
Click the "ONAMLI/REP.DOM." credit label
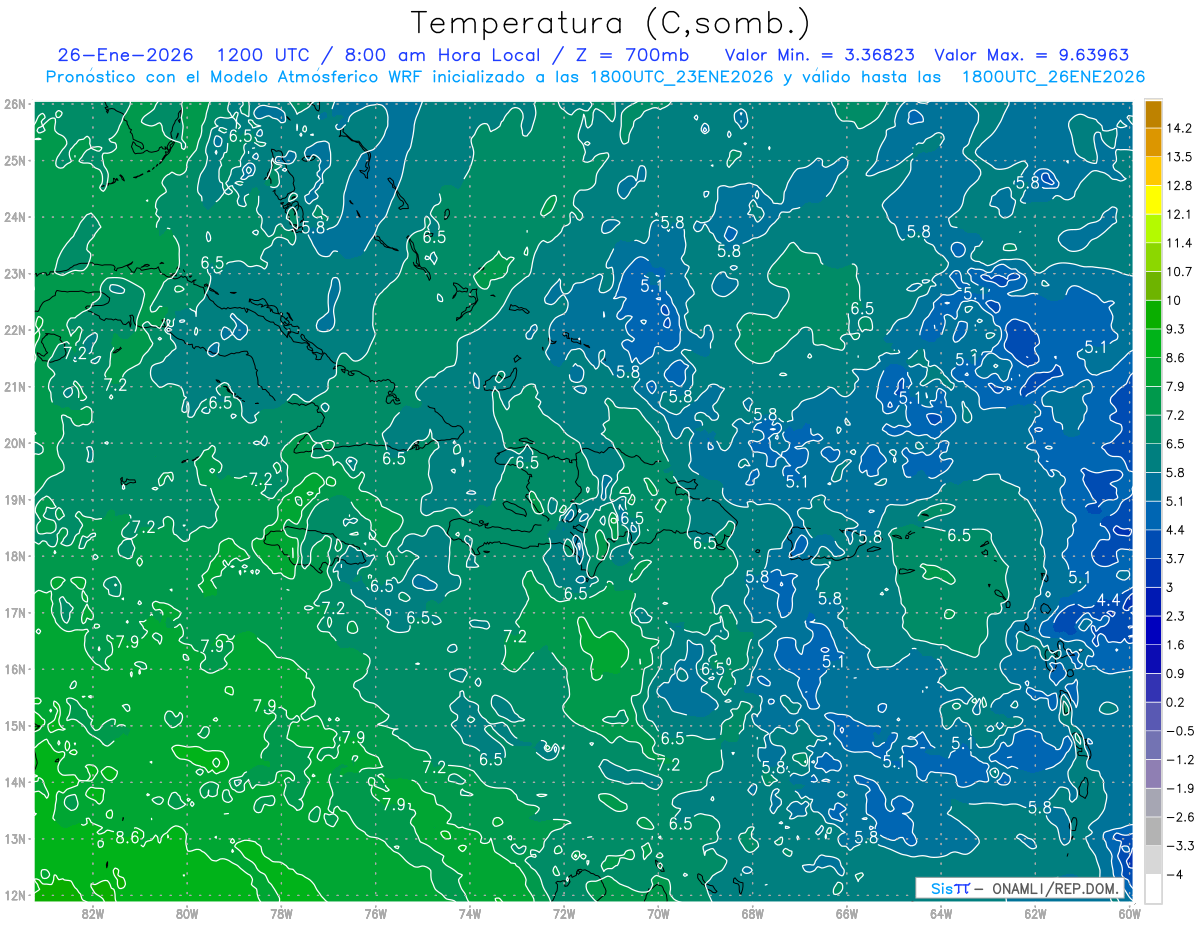pos(1056,888)
